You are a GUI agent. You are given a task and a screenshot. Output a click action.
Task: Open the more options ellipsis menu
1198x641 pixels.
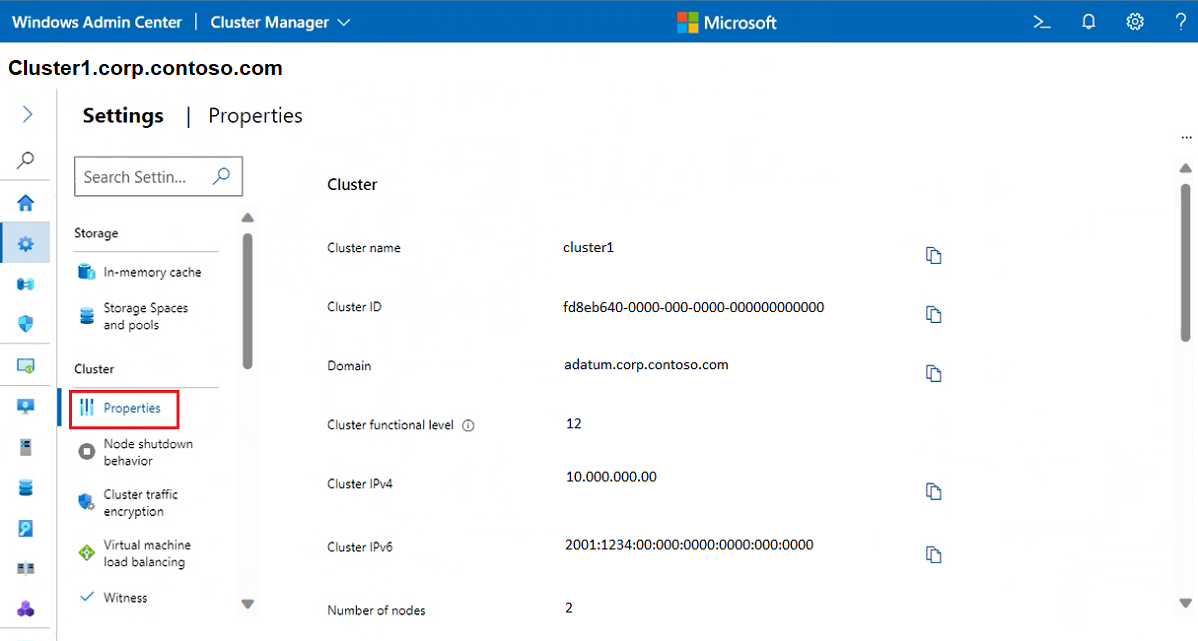[x=1186, y=137]
